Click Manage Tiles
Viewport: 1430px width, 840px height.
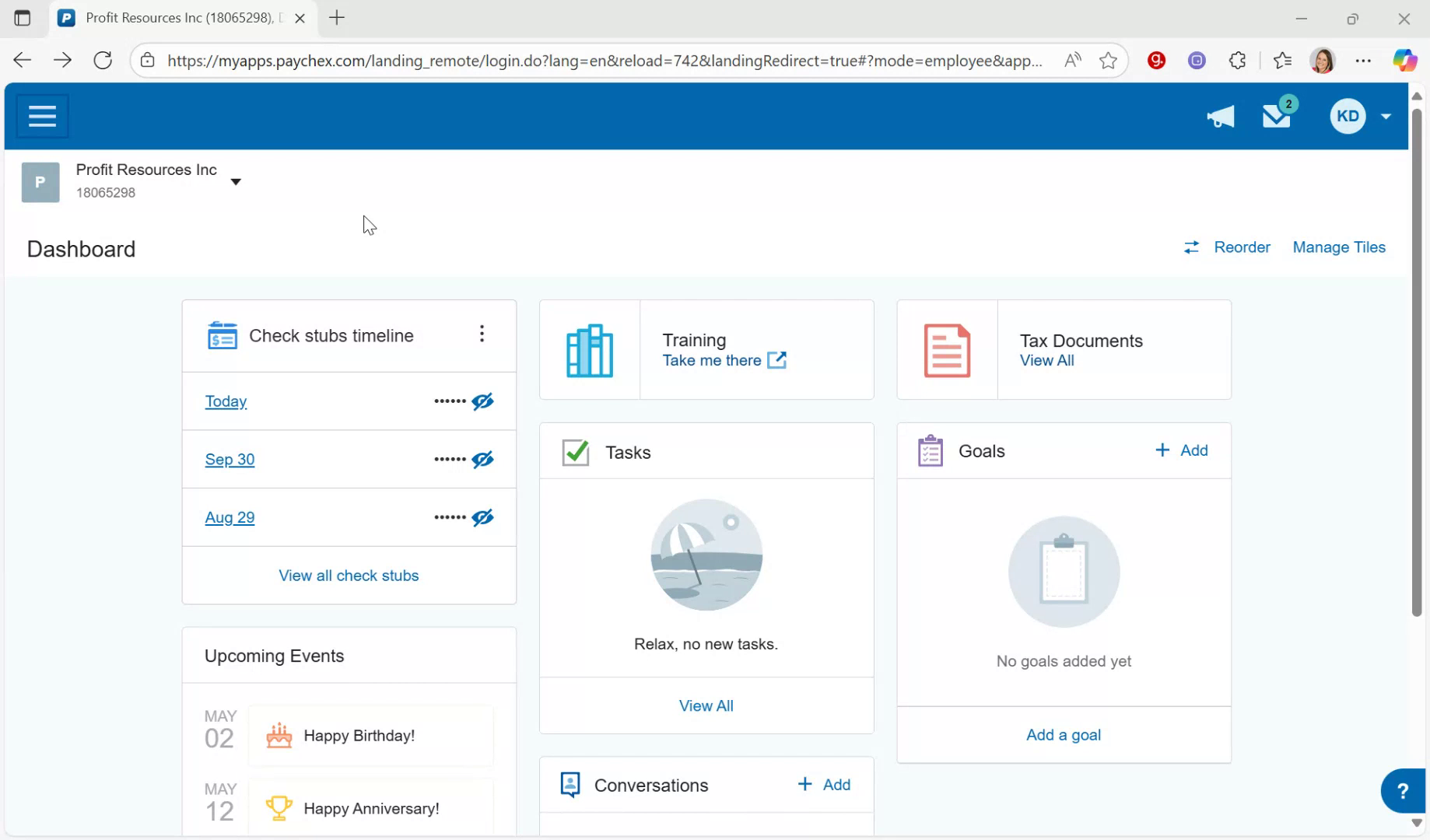pos(1339,247)
